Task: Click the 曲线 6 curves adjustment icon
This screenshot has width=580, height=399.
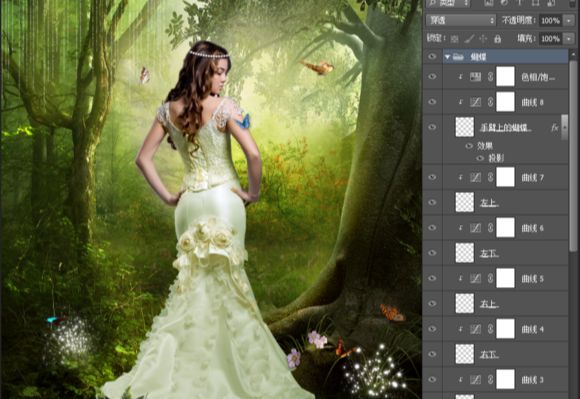Action: 475,228
